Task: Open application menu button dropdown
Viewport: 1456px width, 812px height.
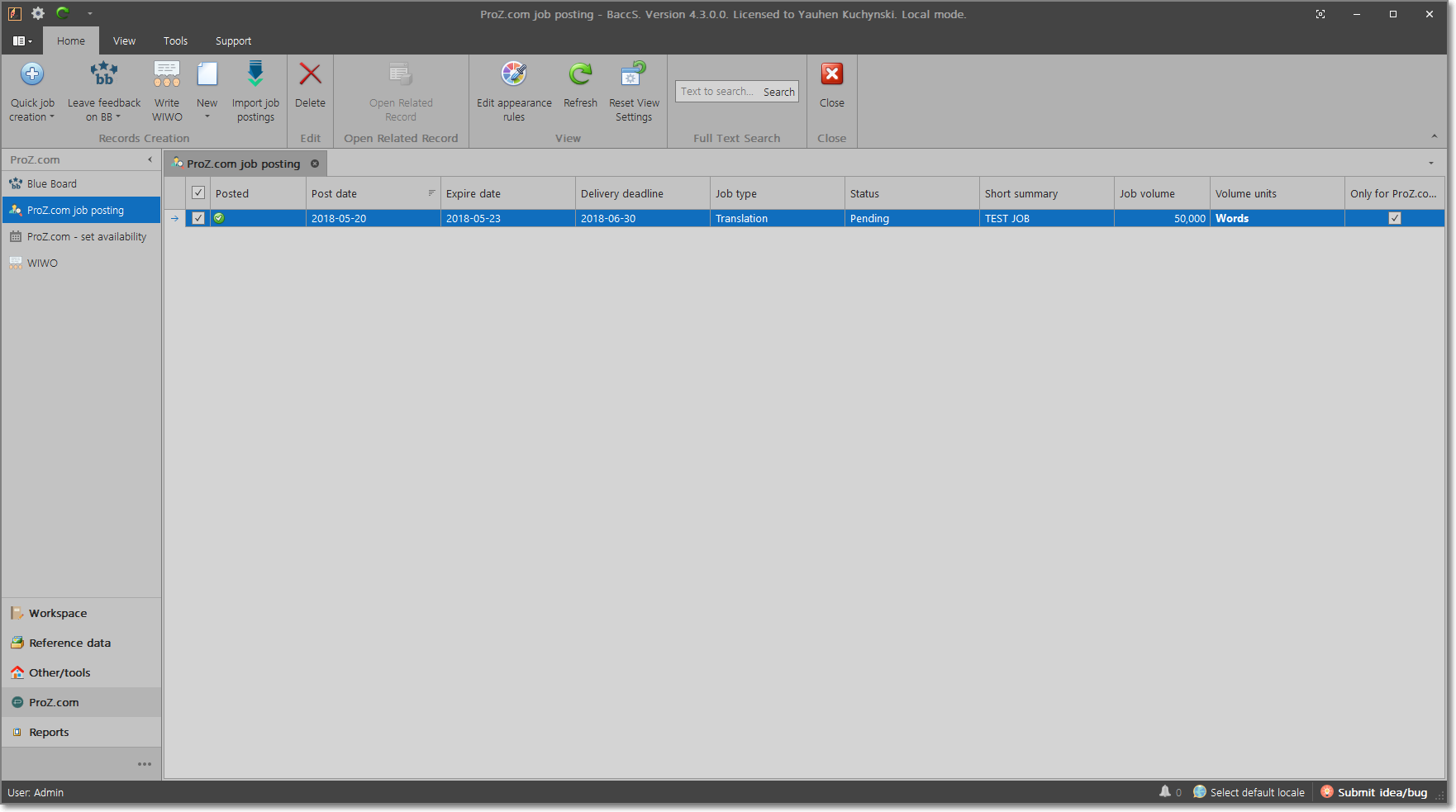Action: tap(22, 40)
